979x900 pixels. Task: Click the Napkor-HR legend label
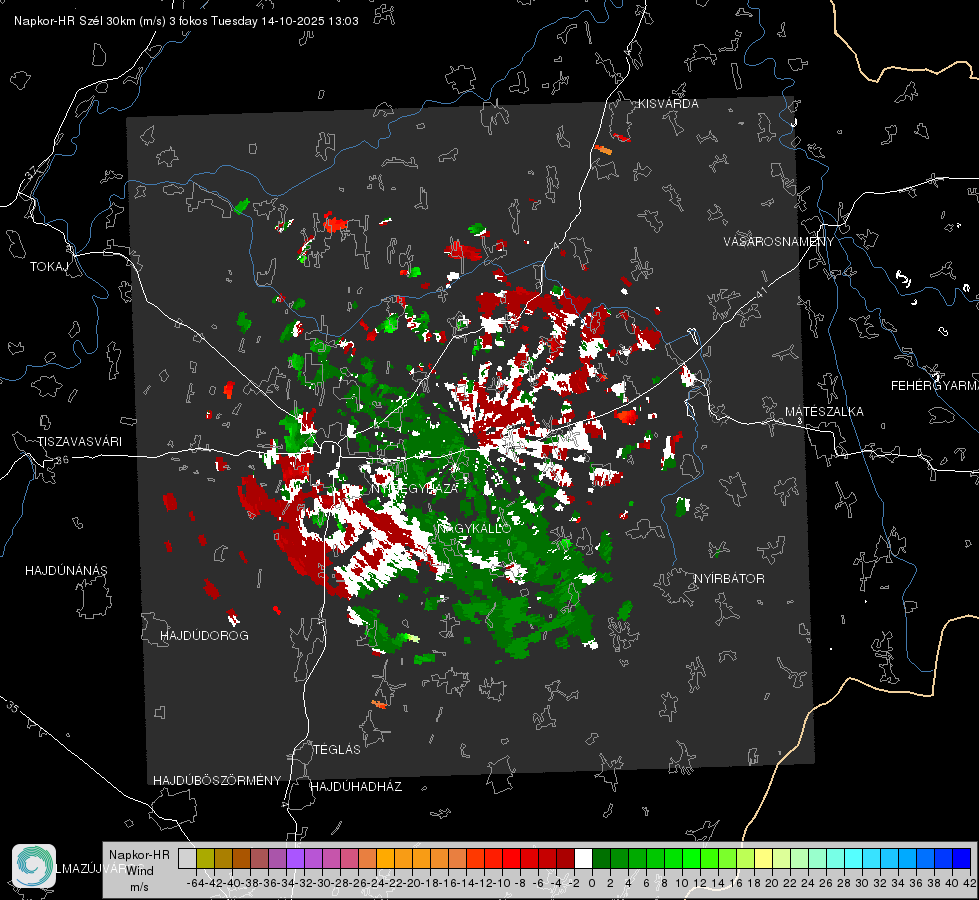pos(139,855)
